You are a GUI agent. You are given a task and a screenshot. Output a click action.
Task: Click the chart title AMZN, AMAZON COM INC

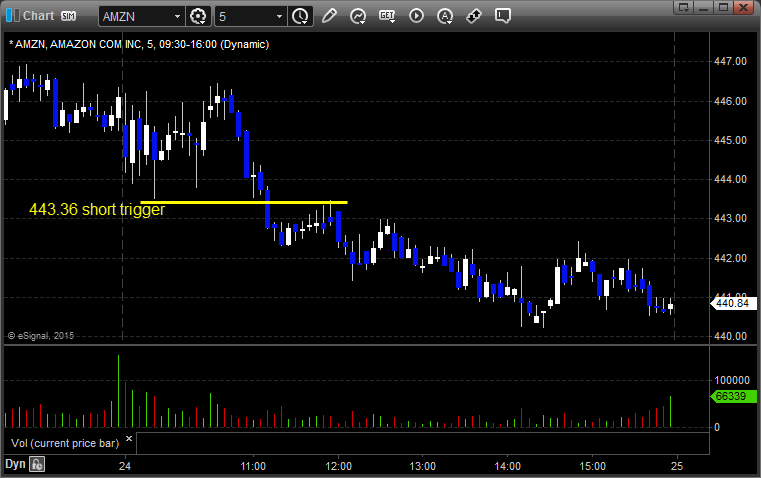point(139,44)
